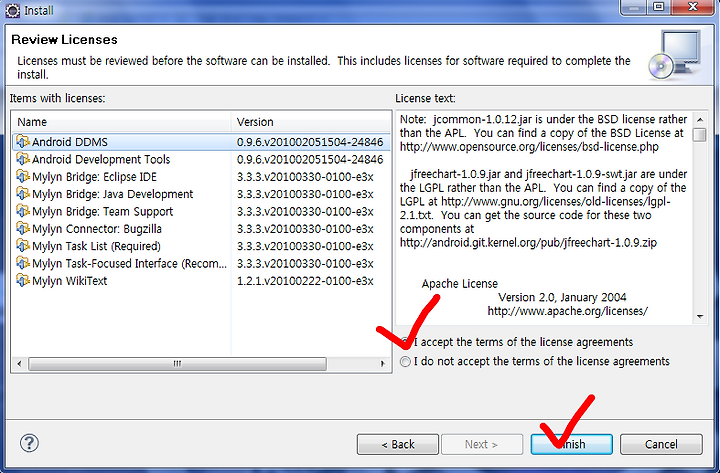Click the Android DDMS feature icon
This screenshot has width=720, height=473.
tap(23, 141)
